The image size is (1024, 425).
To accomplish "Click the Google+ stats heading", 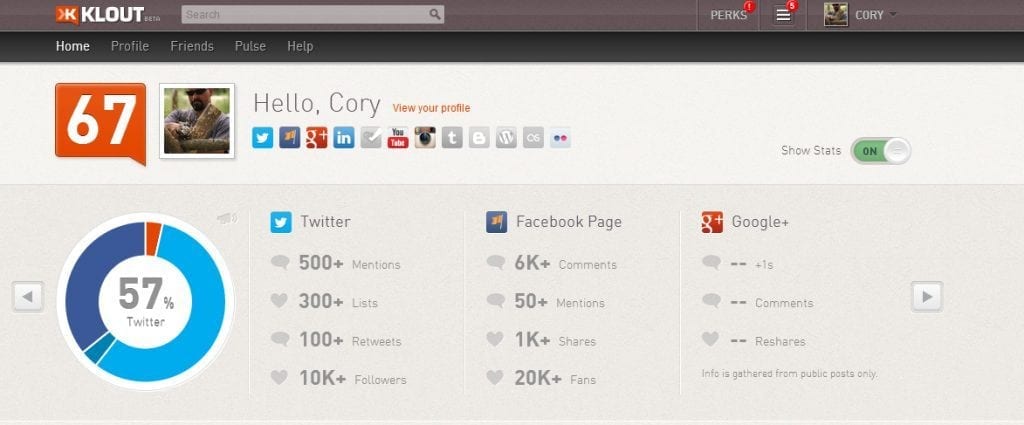I will click(760, 222).
